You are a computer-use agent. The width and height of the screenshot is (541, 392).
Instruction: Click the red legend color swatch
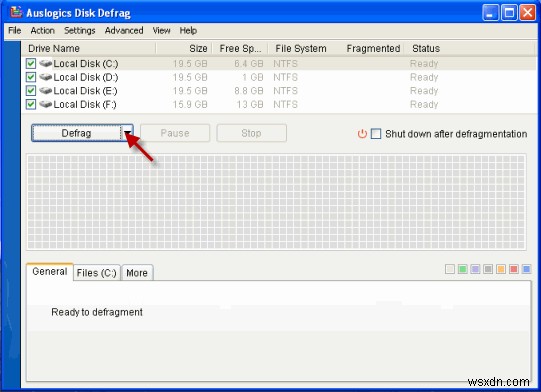(514, 269)
